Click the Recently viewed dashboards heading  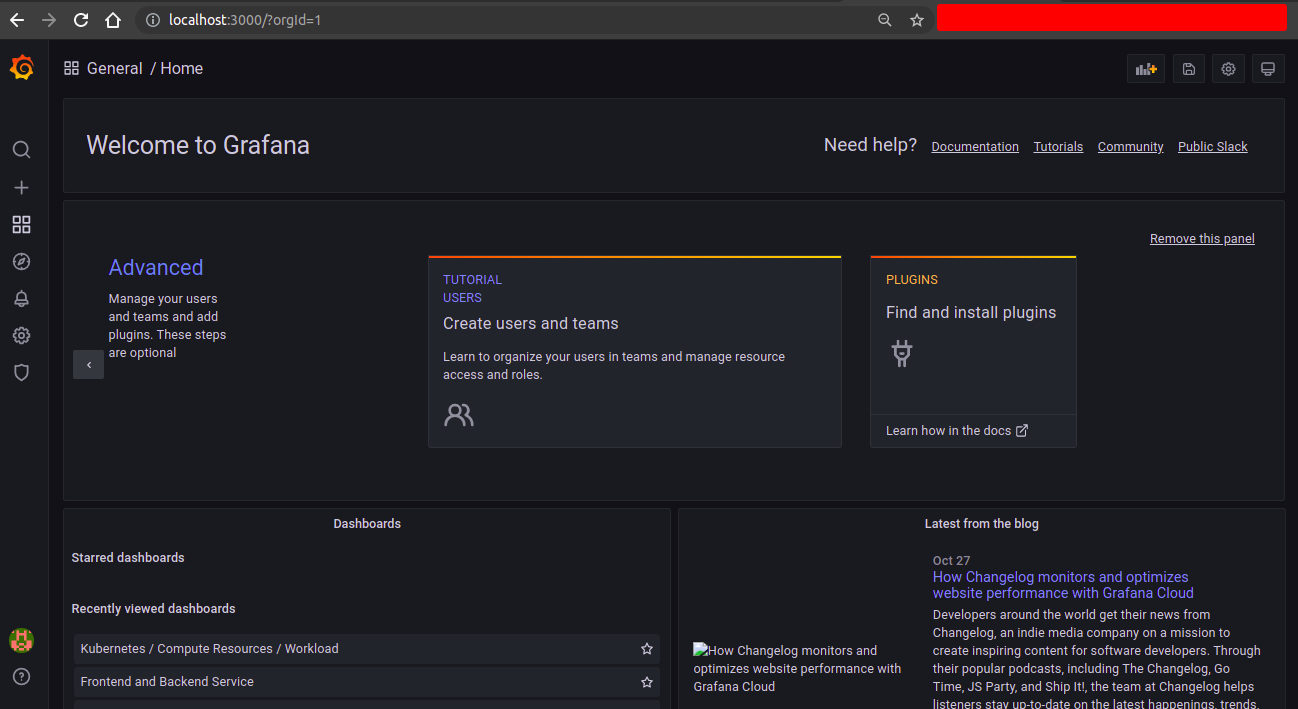[153, 609]
